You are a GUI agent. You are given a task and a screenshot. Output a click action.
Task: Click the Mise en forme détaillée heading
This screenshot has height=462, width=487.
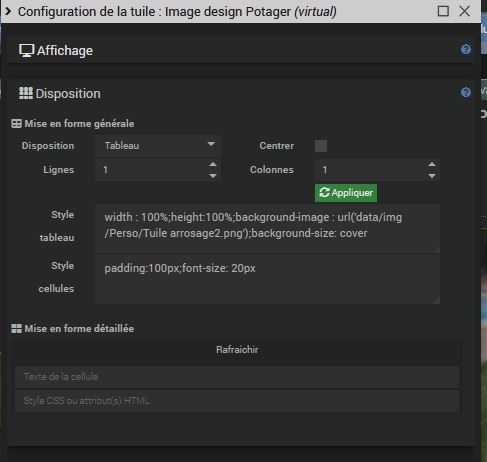tap(79, 329)
